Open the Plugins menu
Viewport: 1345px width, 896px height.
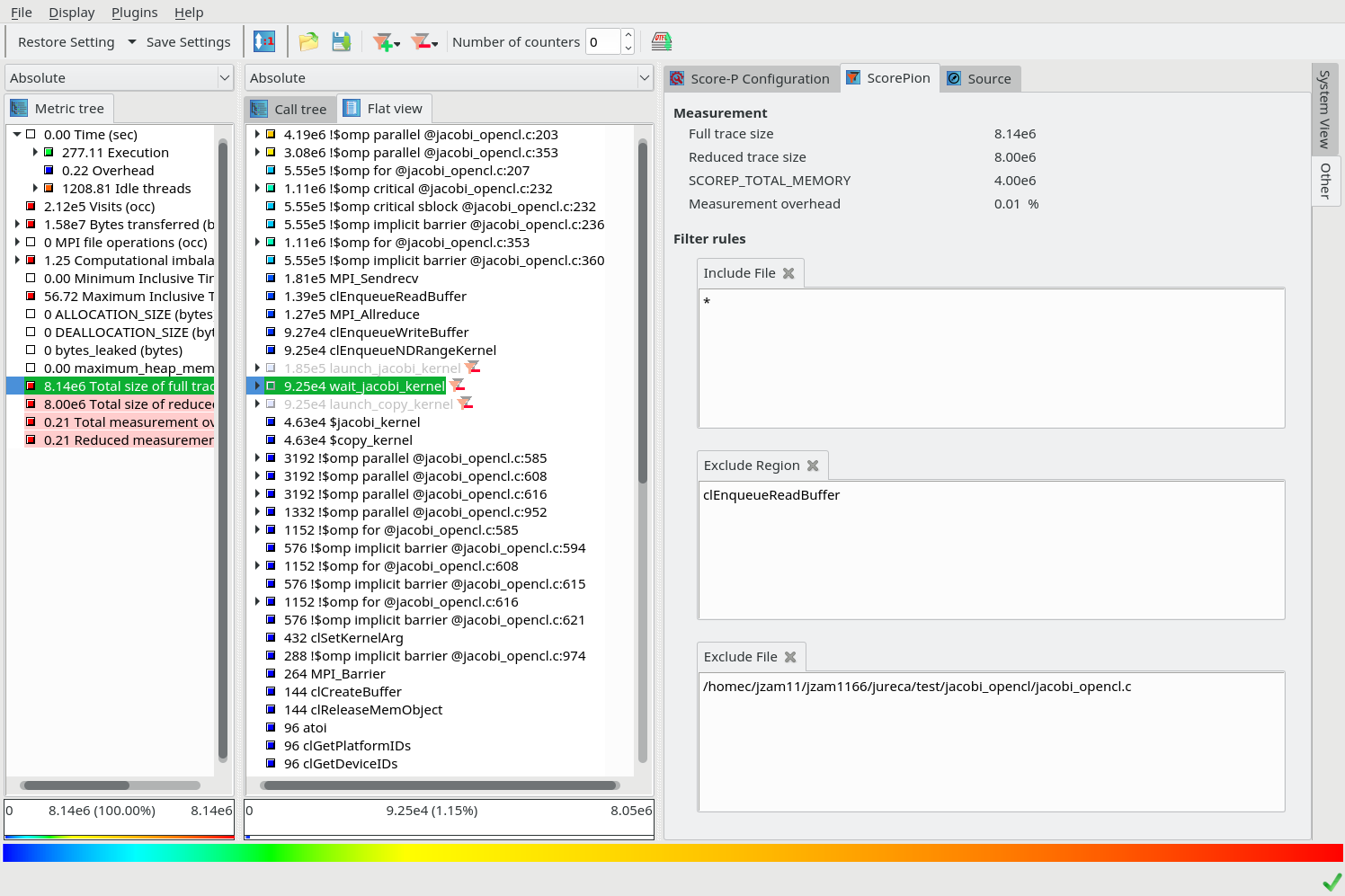pyautogui.click(x=135, y=12)
